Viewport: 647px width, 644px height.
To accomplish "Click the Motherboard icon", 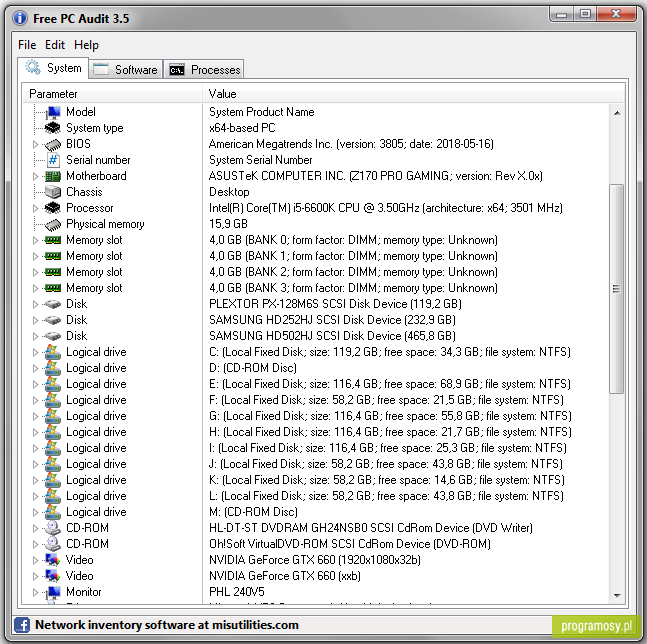I will (x=53, y=176).
